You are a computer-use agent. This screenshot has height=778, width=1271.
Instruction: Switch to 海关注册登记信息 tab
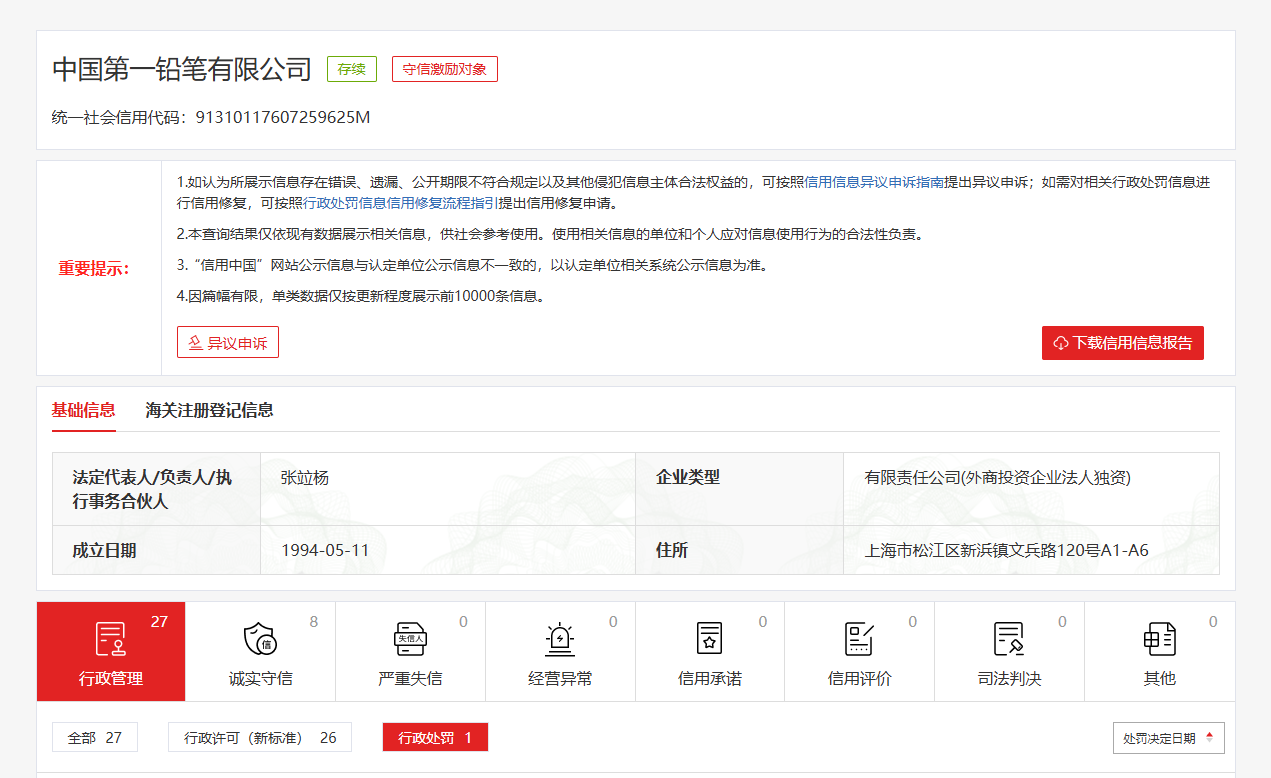pos(210,410)
